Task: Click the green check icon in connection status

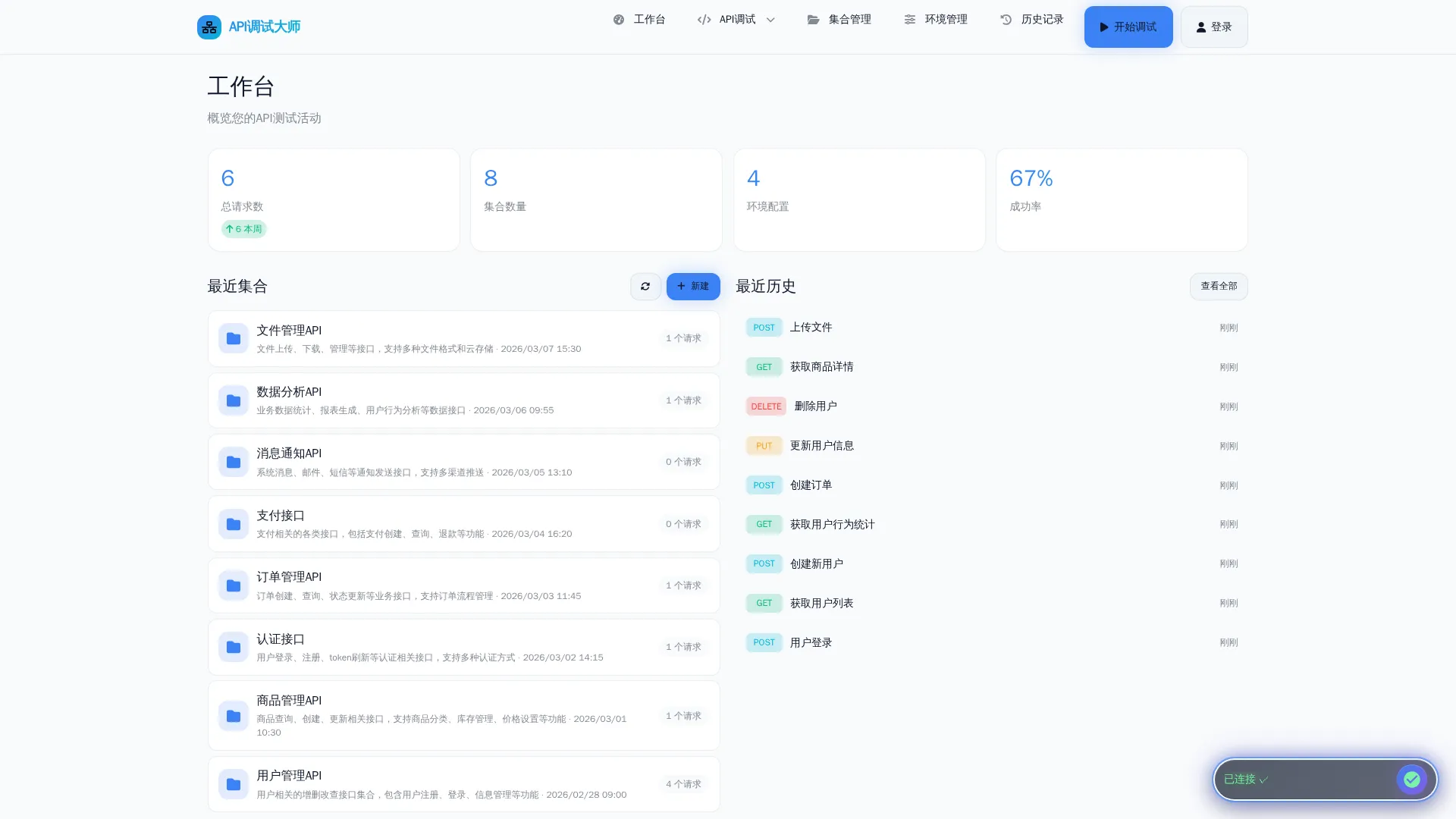Action: click(1410, 779)
